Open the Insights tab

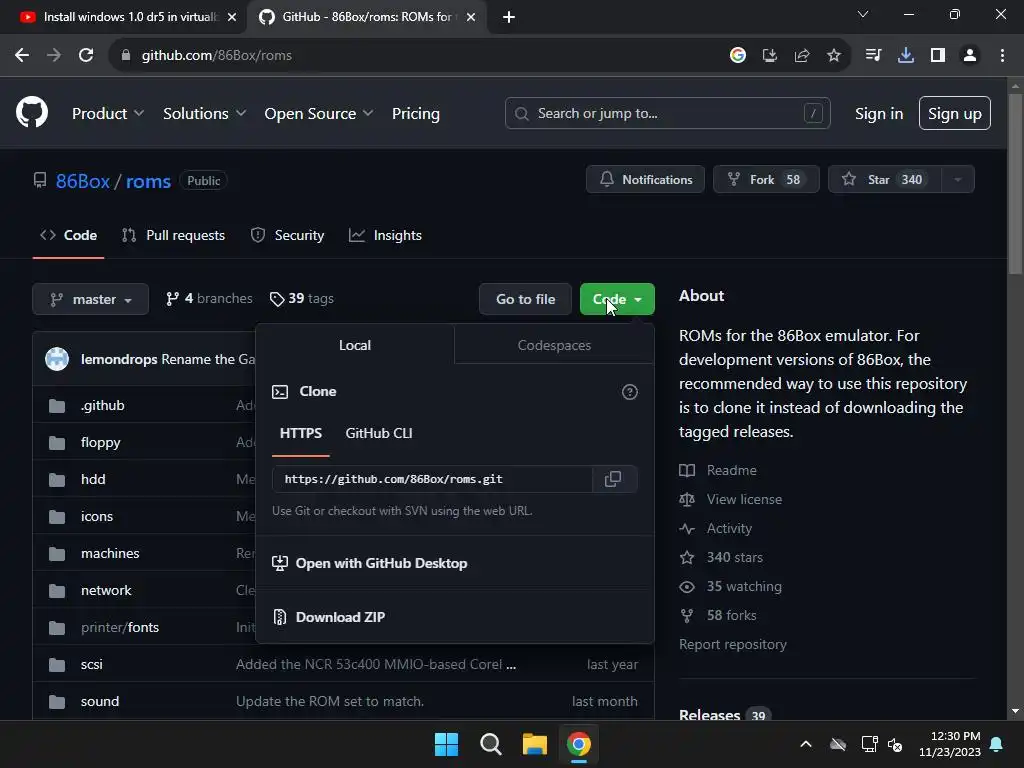pos(385,235)
